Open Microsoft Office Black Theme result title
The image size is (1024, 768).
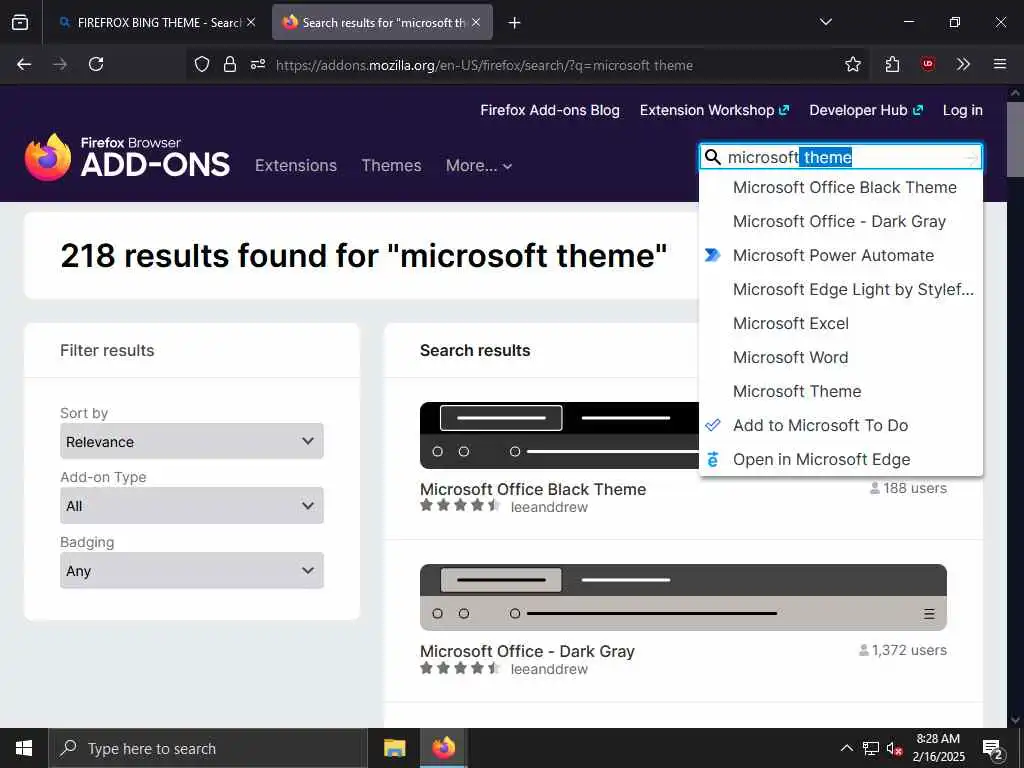click(x=533, y=489)
